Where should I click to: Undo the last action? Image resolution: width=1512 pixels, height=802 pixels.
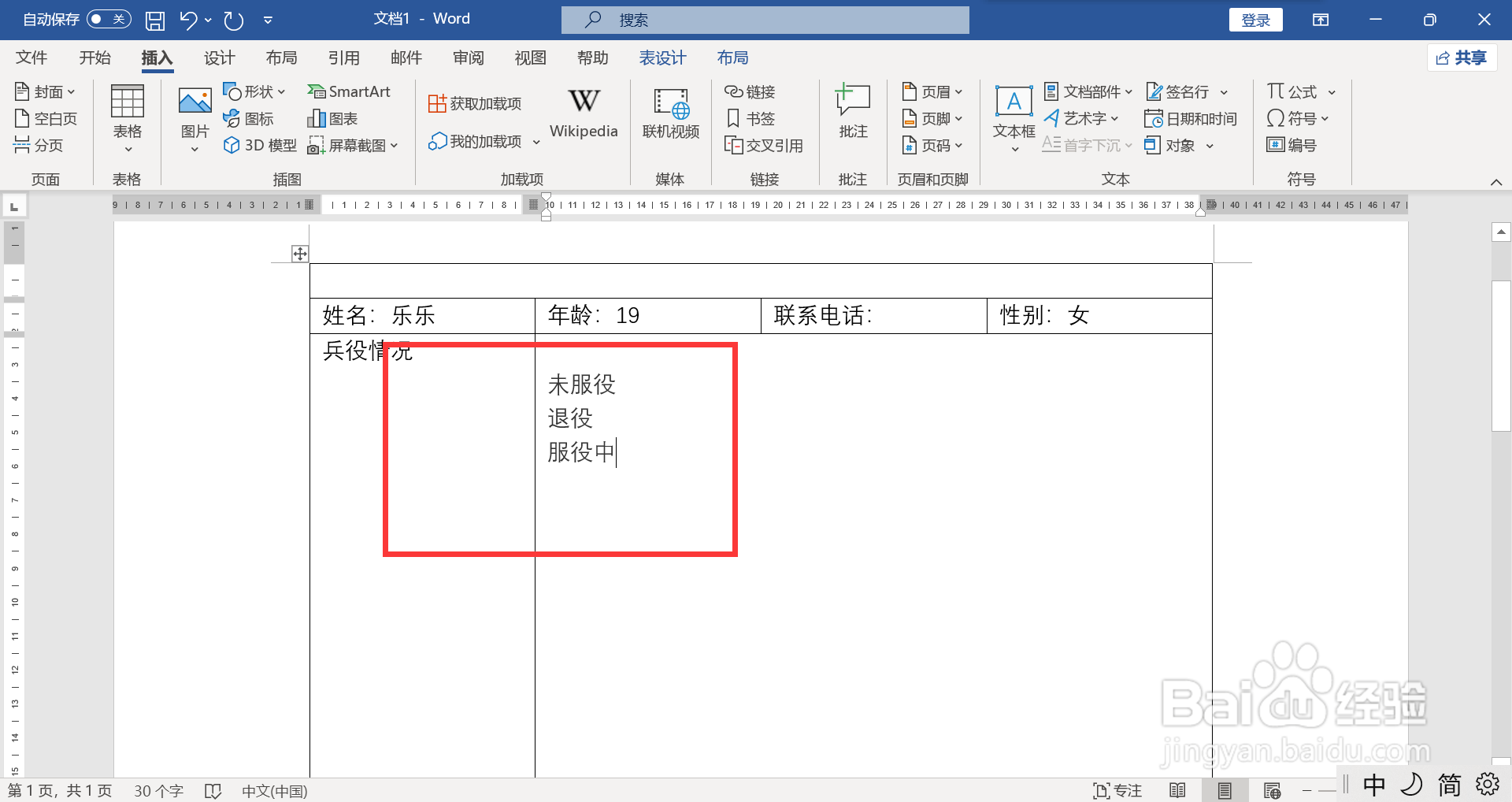[x=187, y=20]
